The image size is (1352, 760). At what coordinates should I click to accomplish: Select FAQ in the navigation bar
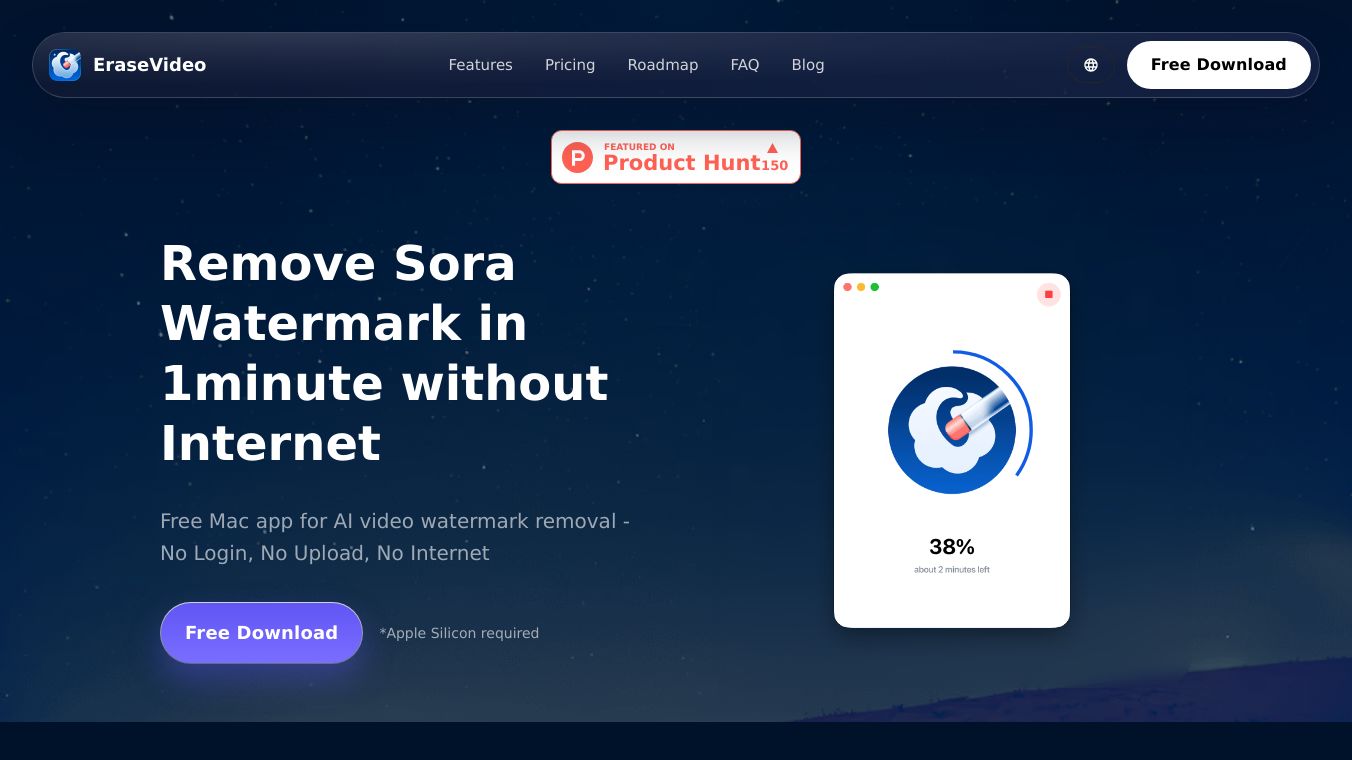[x=745, y=65]
